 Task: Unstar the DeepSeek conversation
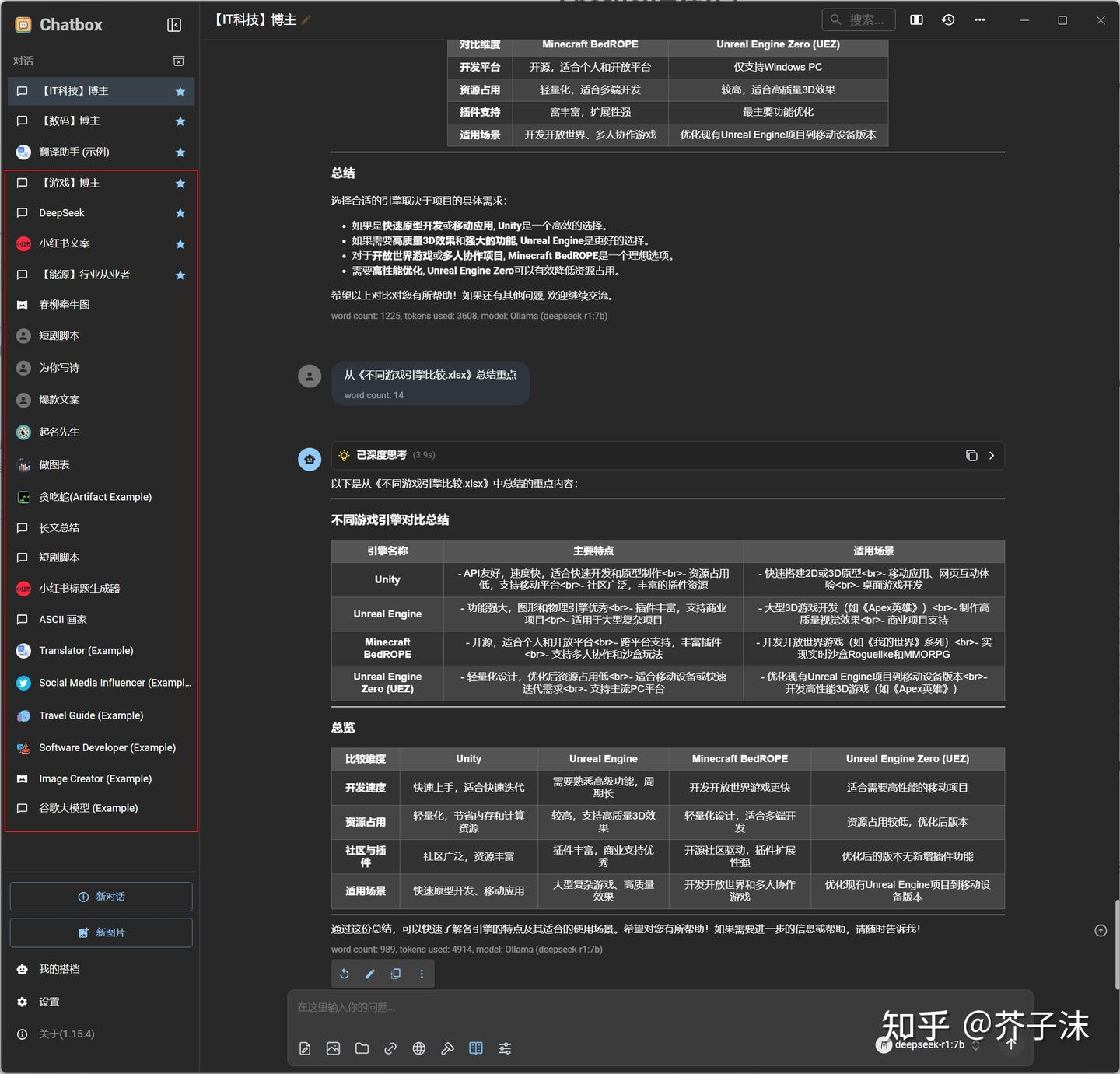pos(180,213)
